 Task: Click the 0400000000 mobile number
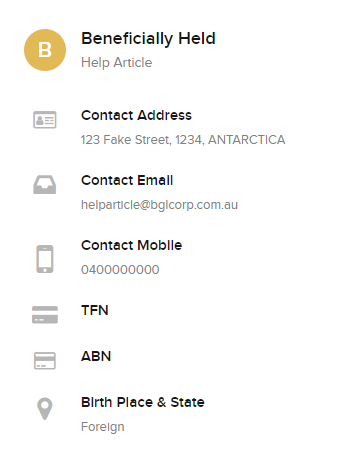pyautogui.click(x=120, y=270)
